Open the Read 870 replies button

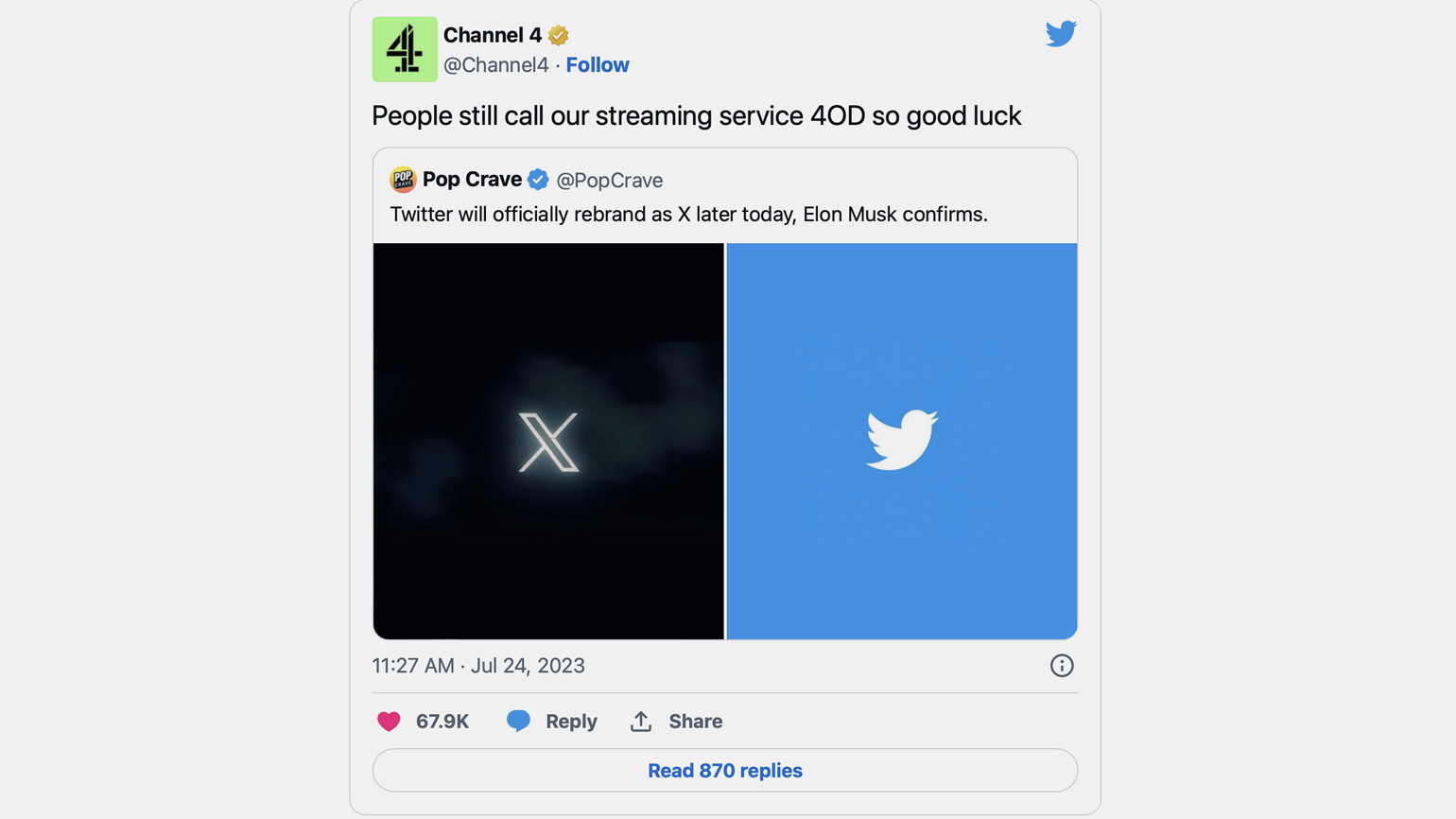pyautogui.click(x=725, y=771)
